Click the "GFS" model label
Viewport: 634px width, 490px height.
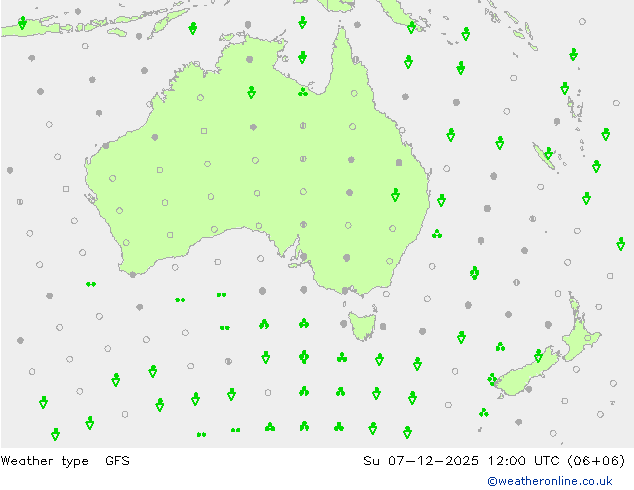coord(117,460)
